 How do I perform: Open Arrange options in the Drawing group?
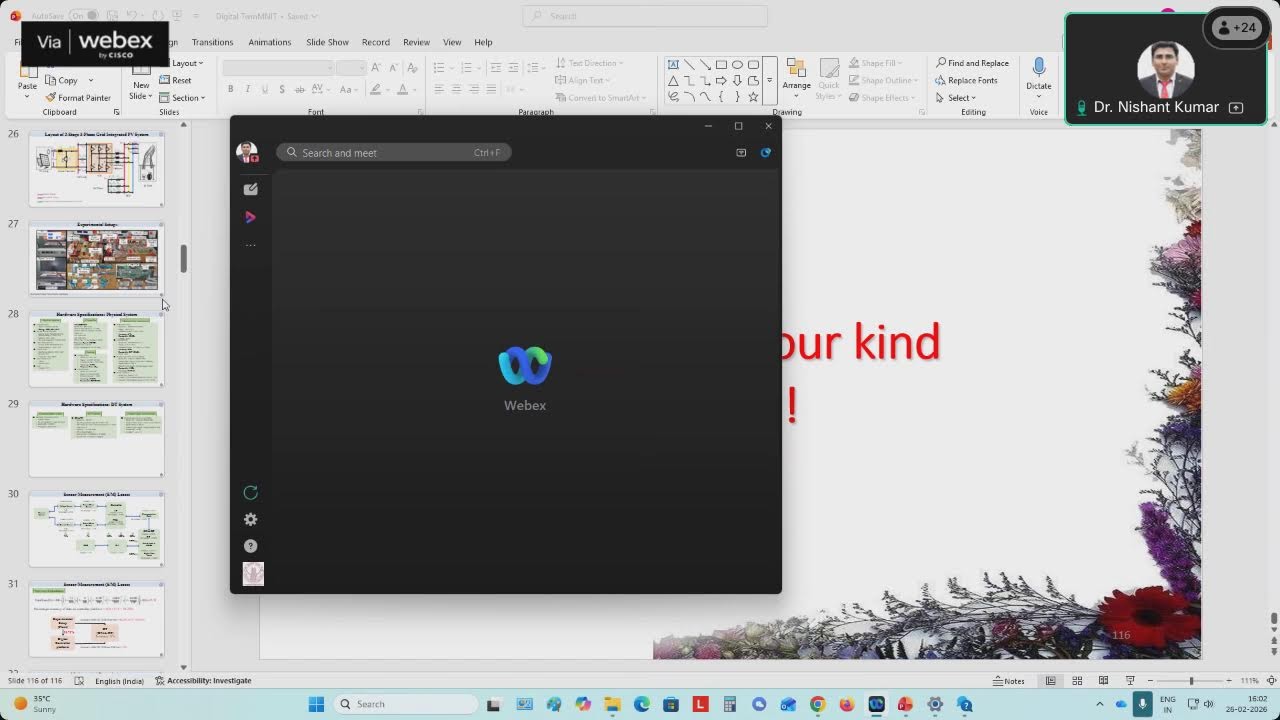pos(796,77)
